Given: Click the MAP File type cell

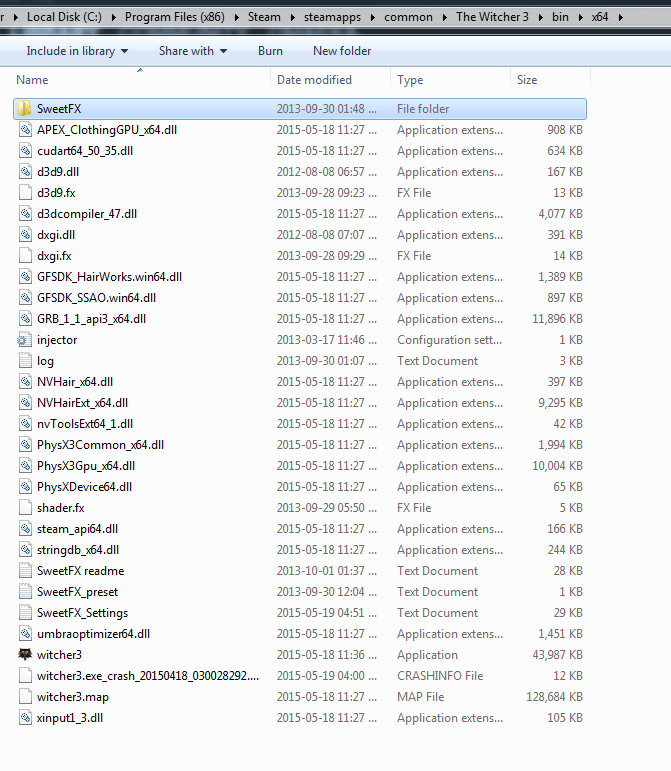Looking at the screenshot, I should 420,697.
